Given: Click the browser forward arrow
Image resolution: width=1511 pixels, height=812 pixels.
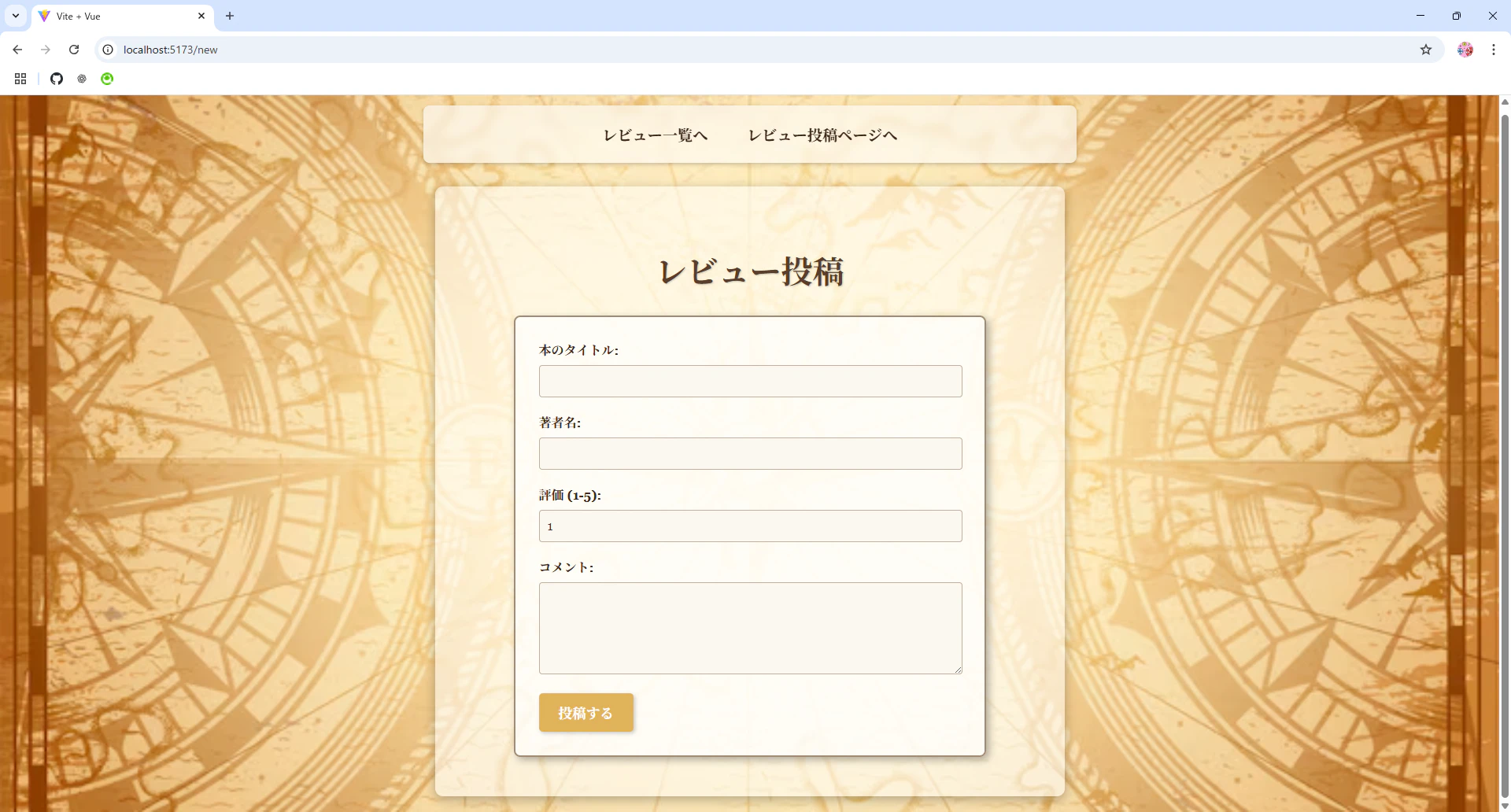Looking at the screenshot, I should (46, 50).
